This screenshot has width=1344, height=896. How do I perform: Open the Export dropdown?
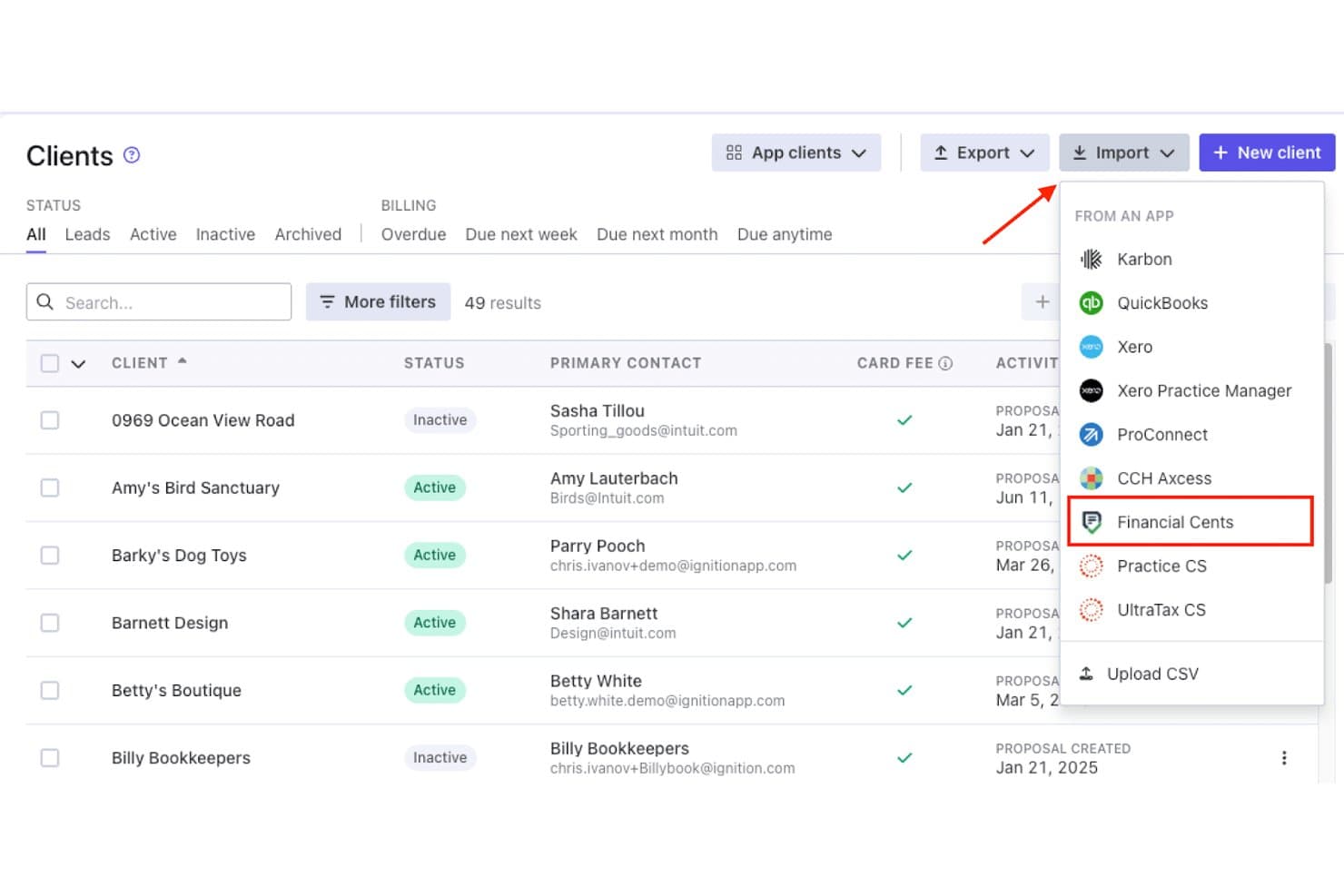[x=984, y=153]
